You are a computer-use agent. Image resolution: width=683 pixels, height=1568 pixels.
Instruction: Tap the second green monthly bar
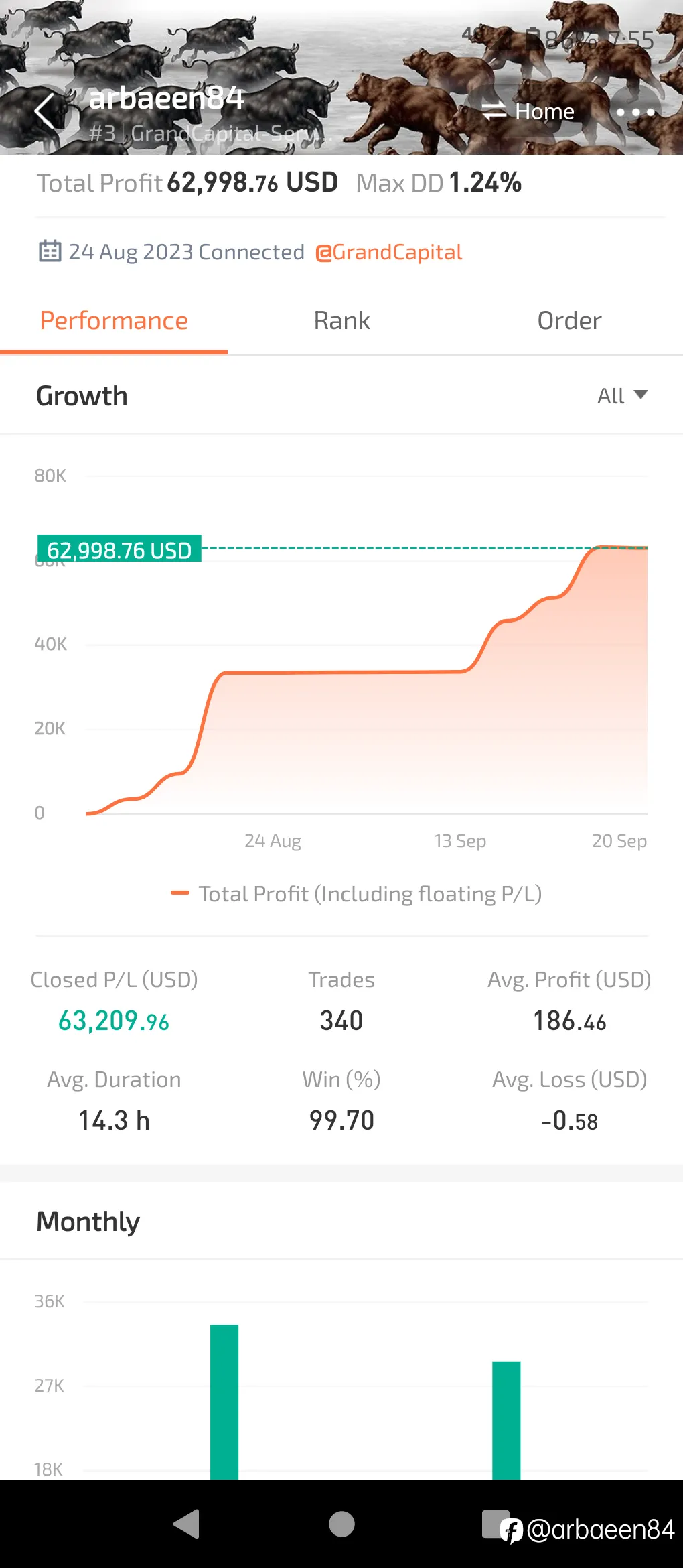click(506, 1420)
